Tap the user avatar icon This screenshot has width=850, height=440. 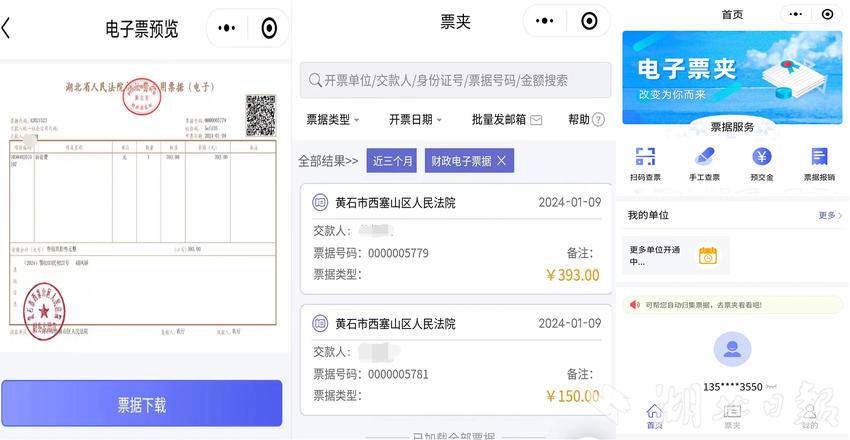[x=732, y=349]
